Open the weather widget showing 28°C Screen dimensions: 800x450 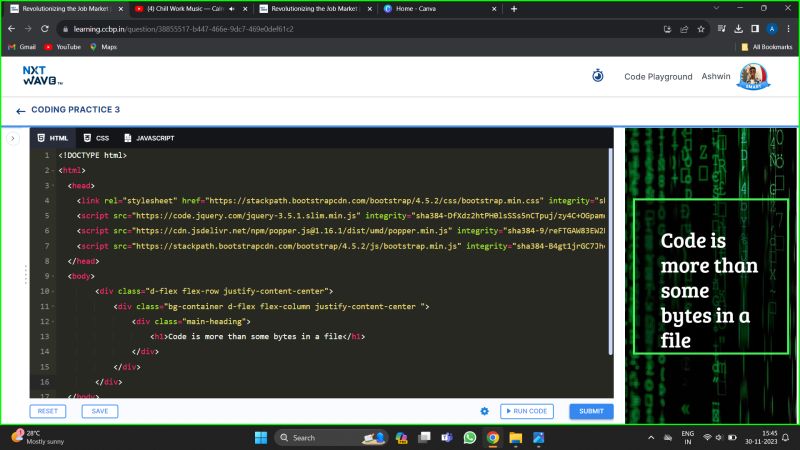(x=38, y=437)
